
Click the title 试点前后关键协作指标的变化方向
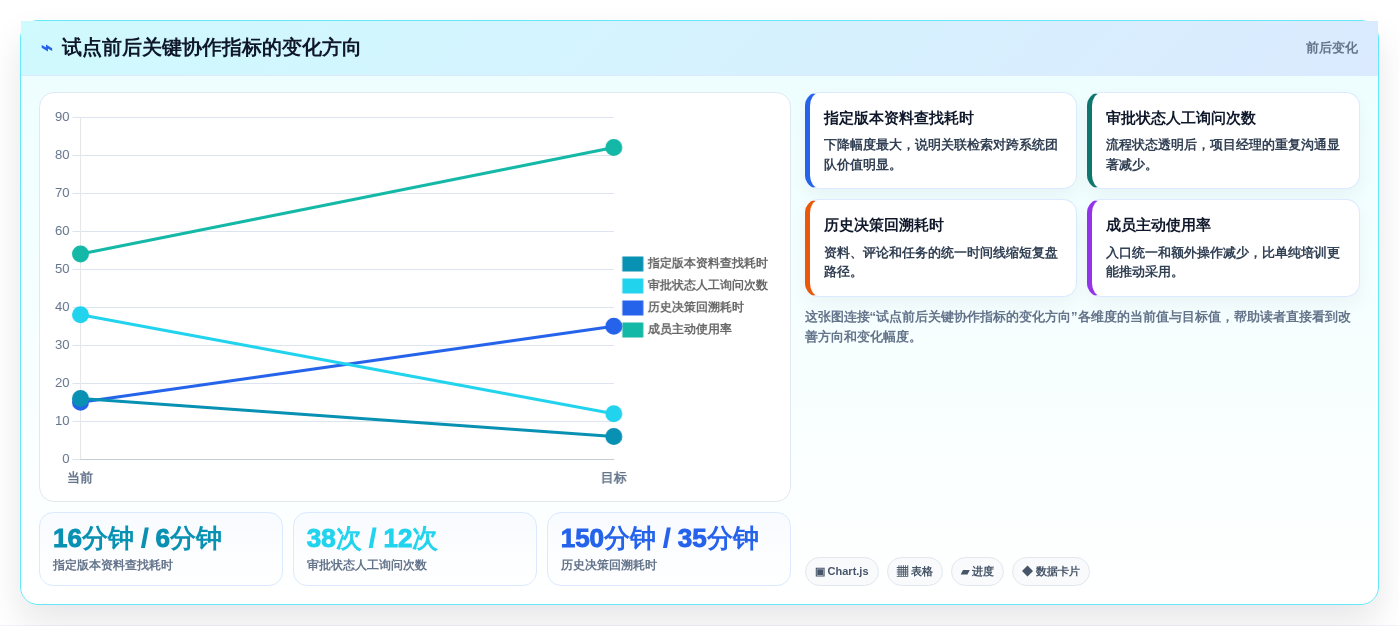click(x=211, y=48)
